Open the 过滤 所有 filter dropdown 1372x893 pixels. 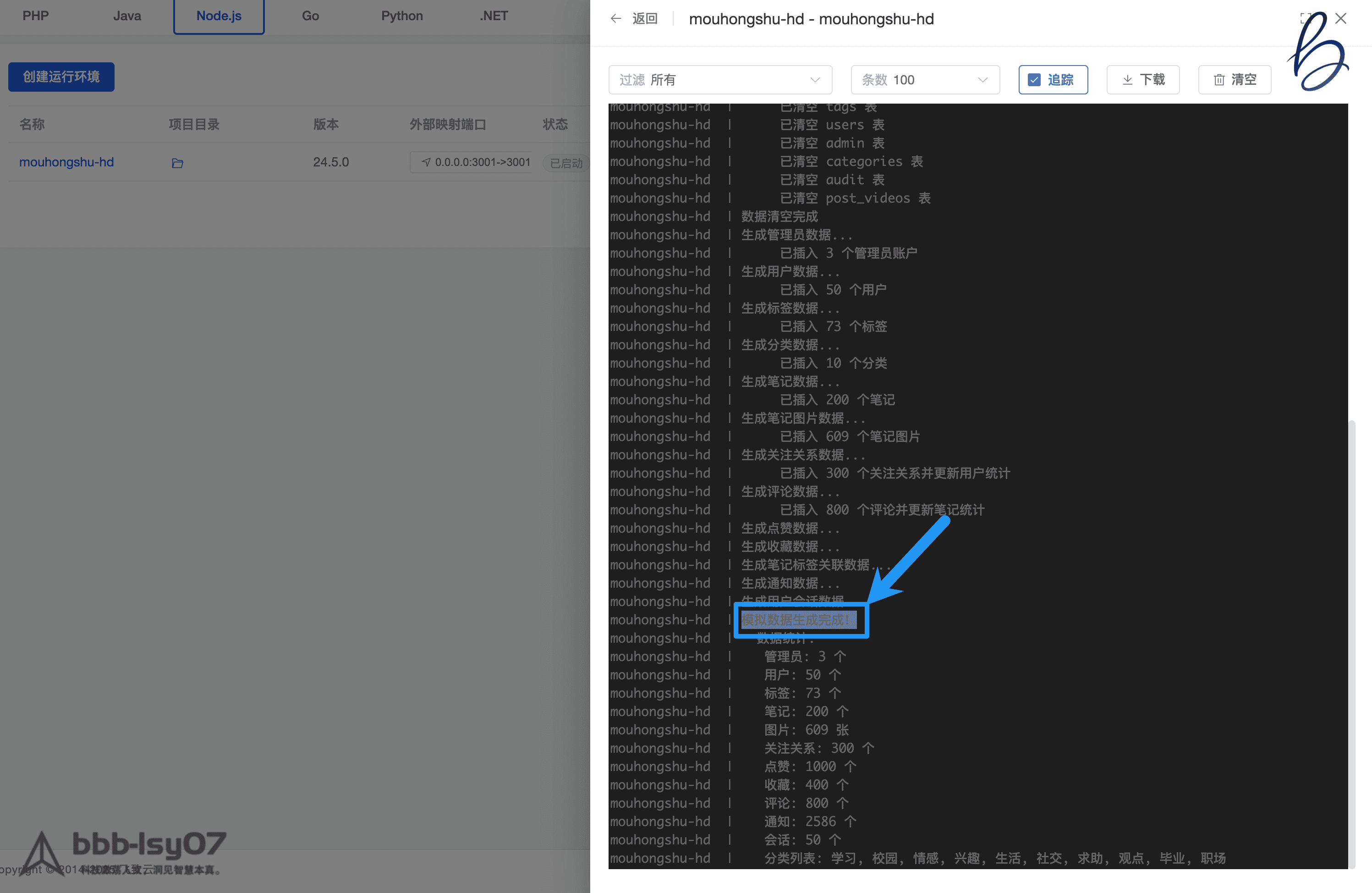(x=719, y=80)
